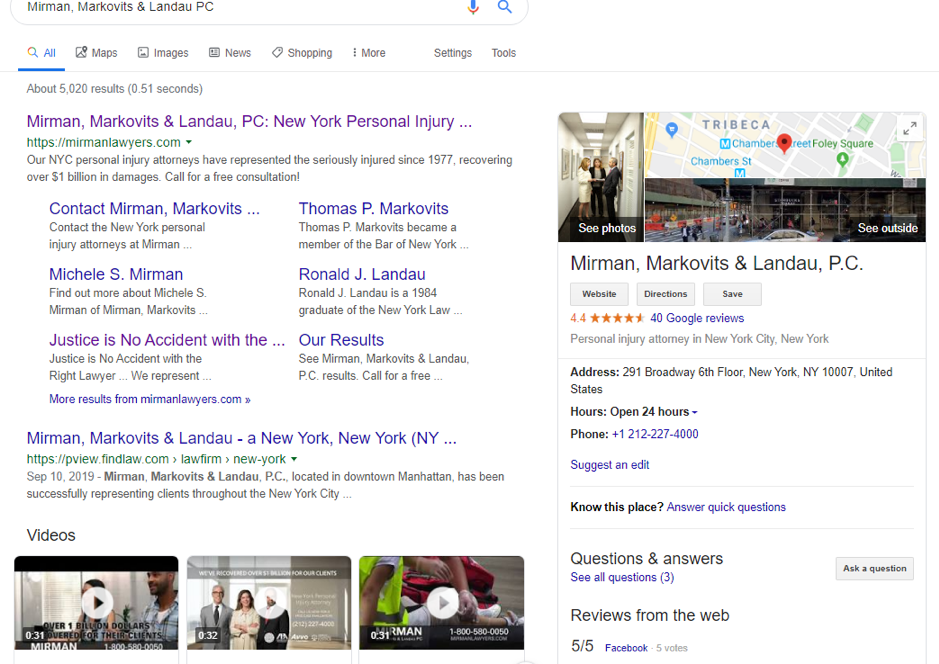The image size is (939, 664).
Task: Go to the Shopping tab
Action: point(302,53)
